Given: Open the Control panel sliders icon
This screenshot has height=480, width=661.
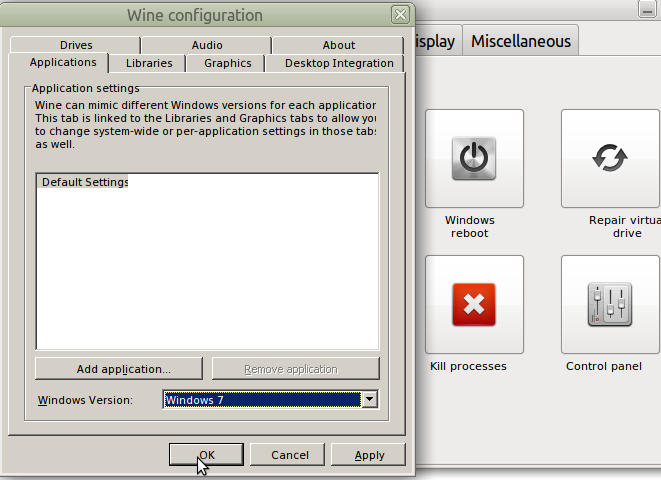Looking at the screenshot, I should [609, 304].
